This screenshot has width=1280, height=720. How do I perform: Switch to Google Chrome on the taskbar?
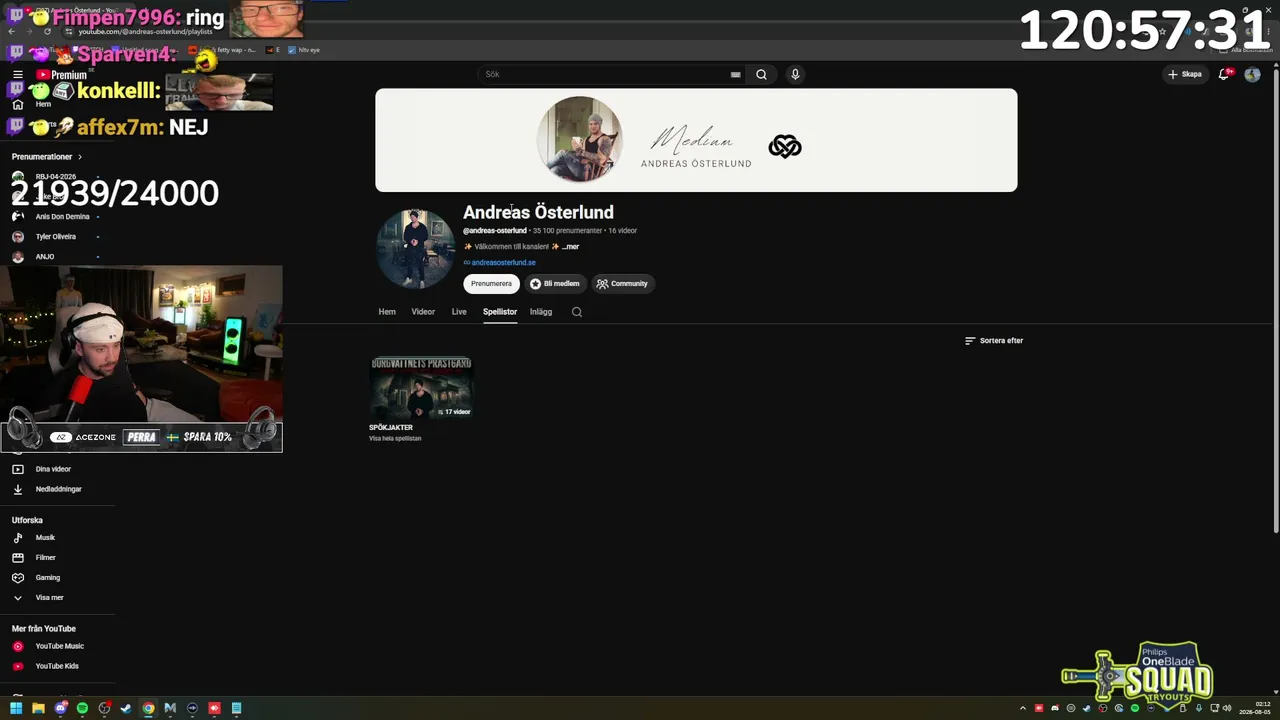coord(148,708)
